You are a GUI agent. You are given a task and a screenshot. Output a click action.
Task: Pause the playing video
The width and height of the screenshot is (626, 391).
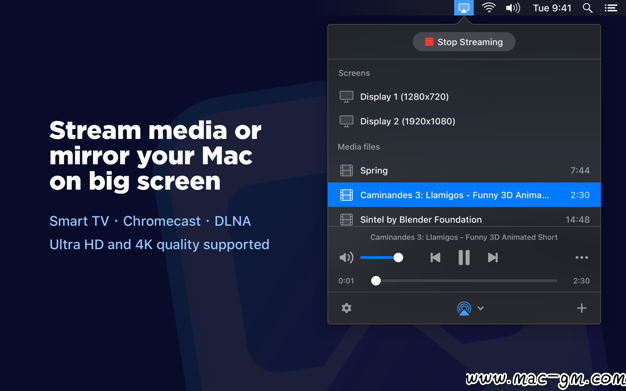click(464, 258)
